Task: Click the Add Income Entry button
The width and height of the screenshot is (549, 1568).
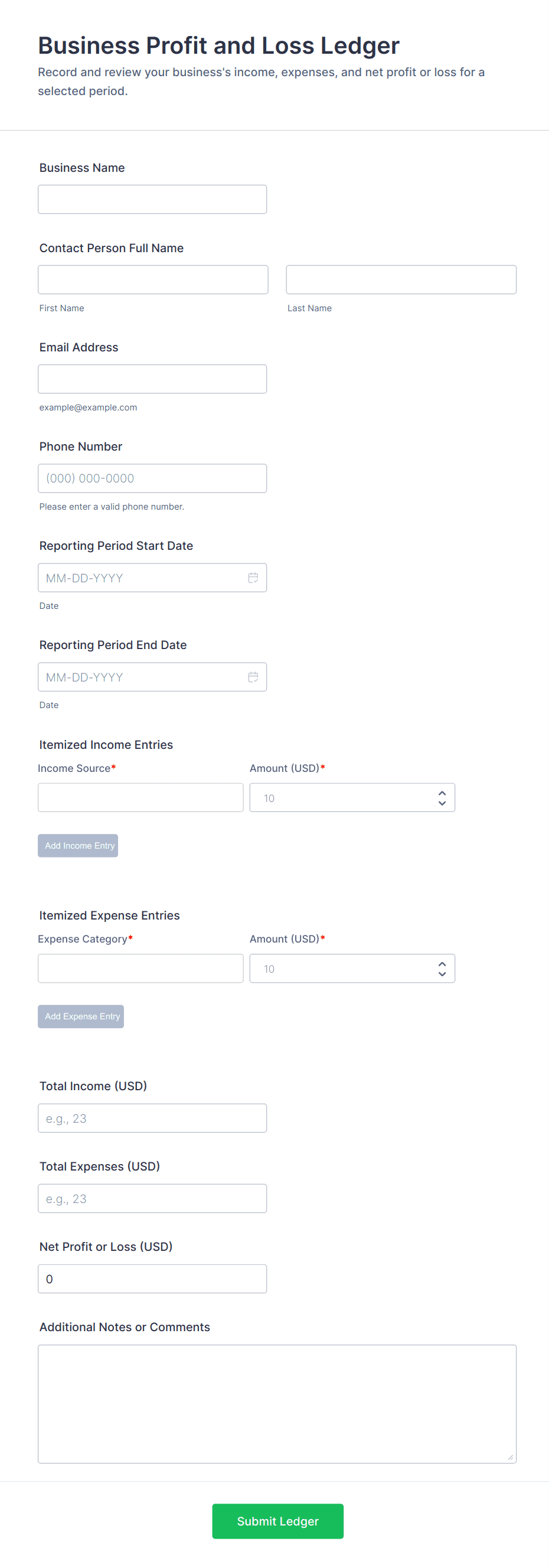Action: coord(78,846)
